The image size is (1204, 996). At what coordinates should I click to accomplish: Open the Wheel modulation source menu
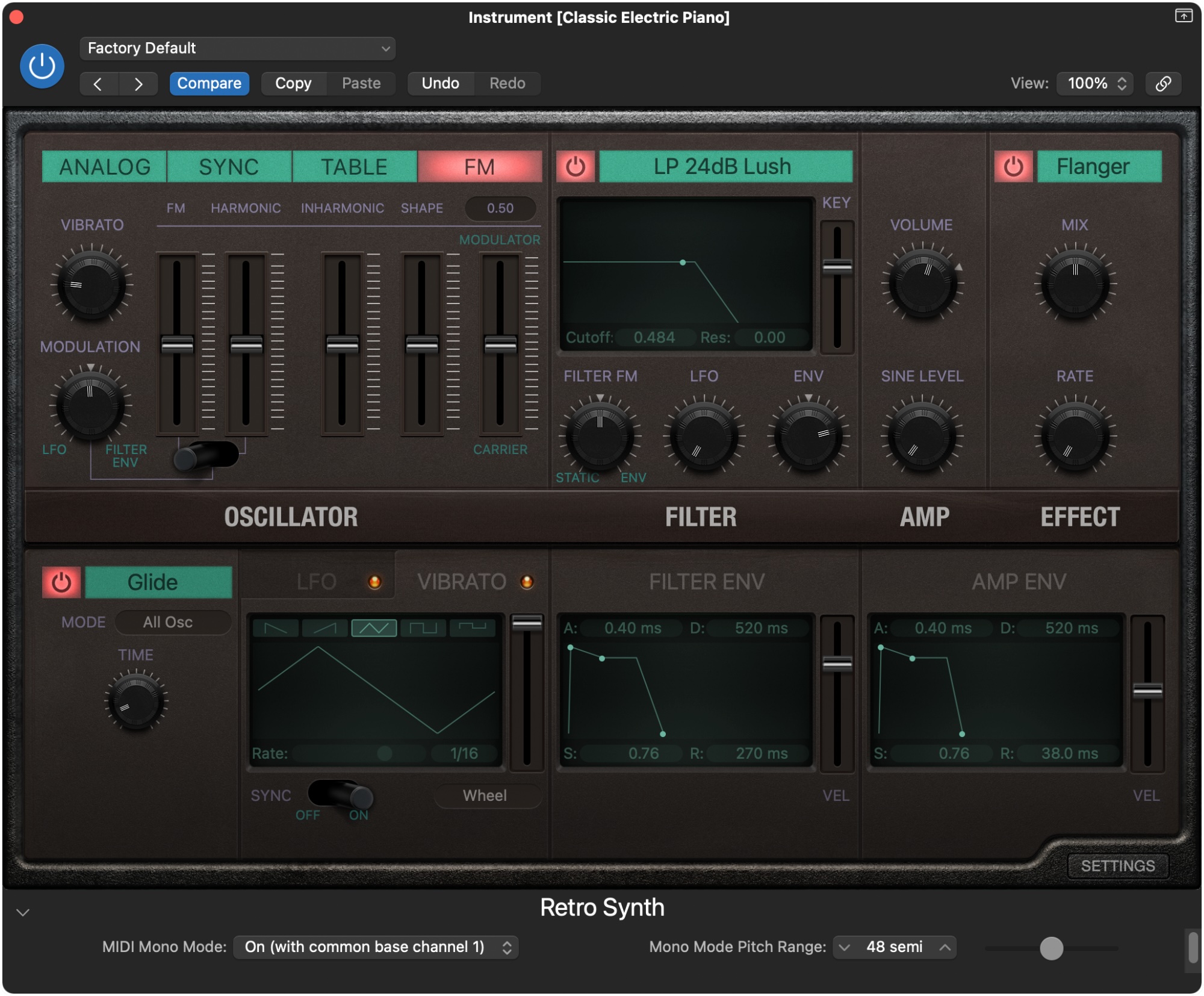pyautogui.click(x=488, y=795)
